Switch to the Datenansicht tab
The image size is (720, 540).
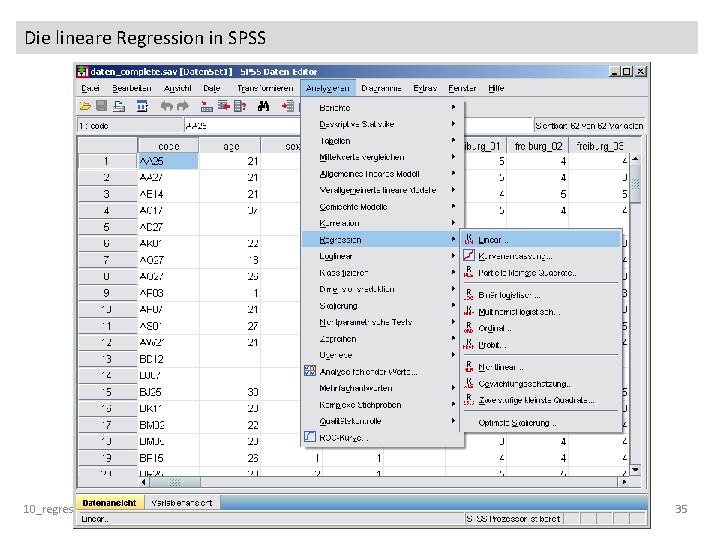(109, 503)
